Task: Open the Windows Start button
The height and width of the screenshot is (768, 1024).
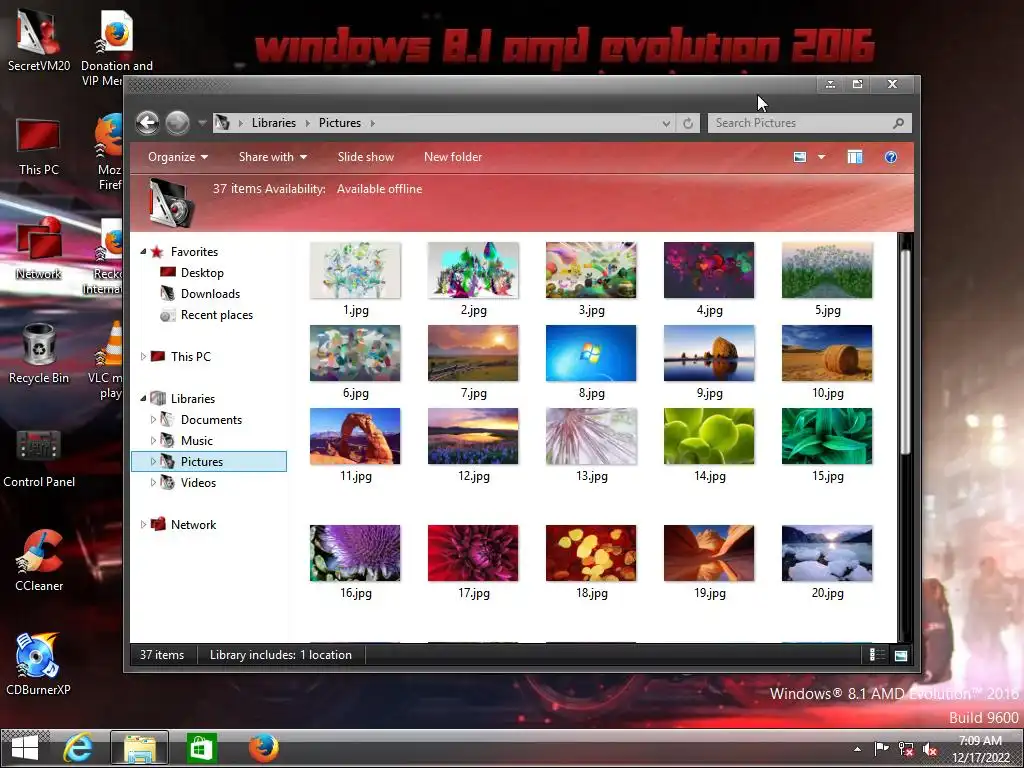Action: 25,748
